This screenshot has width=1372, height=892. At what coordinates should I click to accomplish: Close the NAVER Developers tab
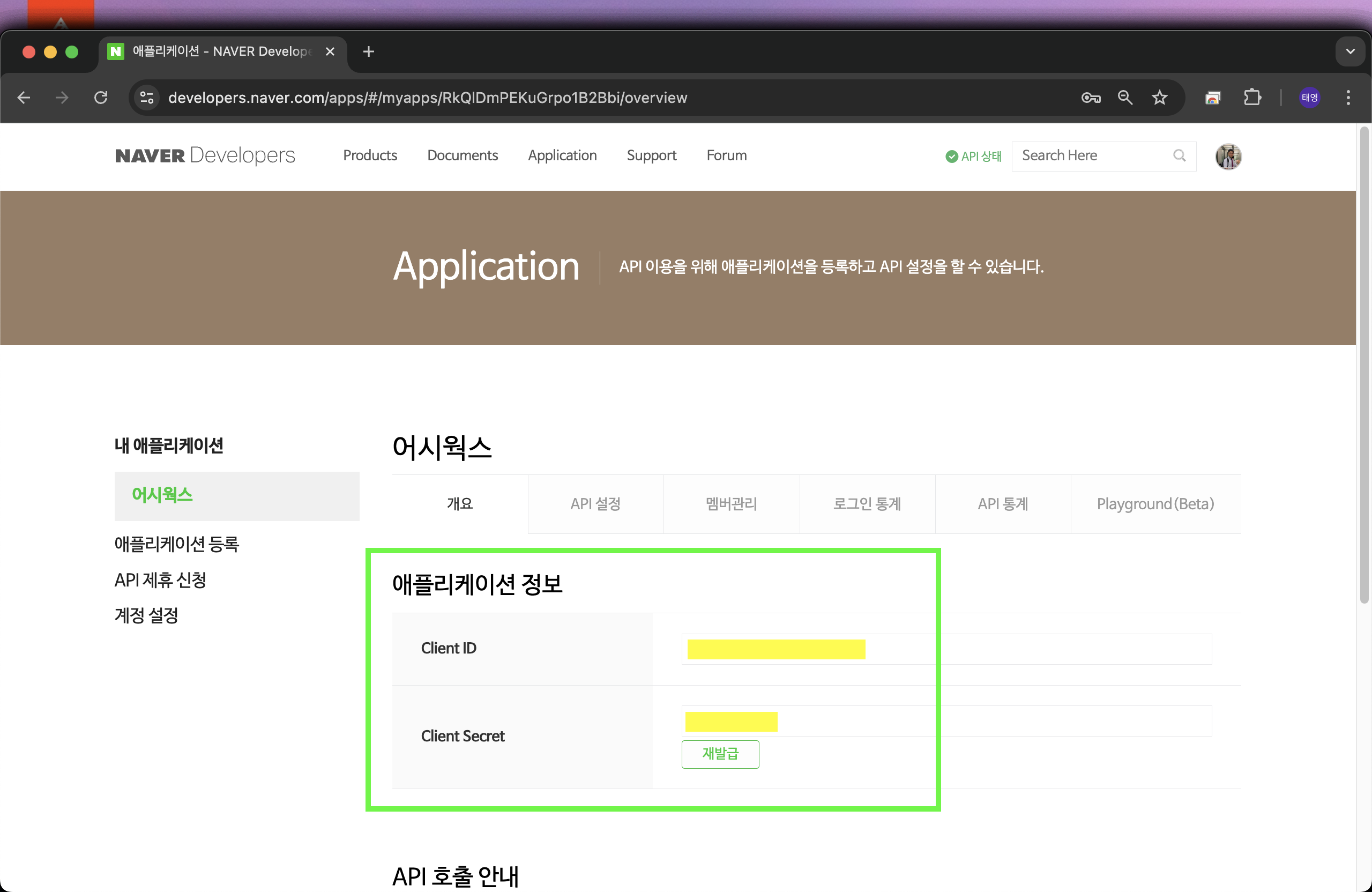[330, 51]
